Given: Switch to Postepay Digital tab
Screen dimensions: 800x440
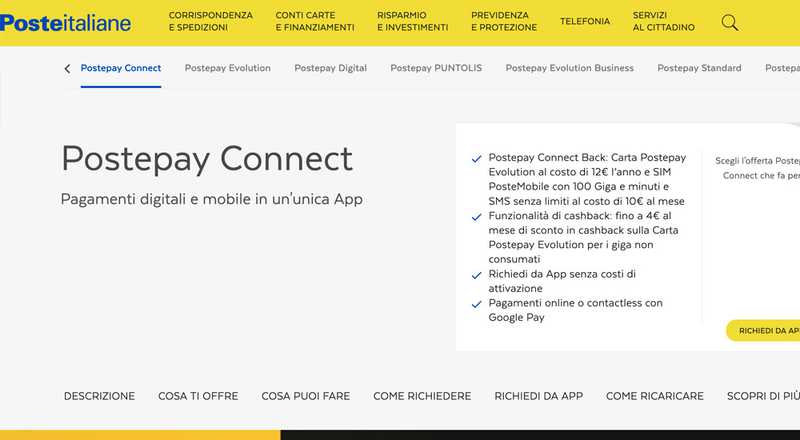Looking at the screenshot, I should pos(331,68).
